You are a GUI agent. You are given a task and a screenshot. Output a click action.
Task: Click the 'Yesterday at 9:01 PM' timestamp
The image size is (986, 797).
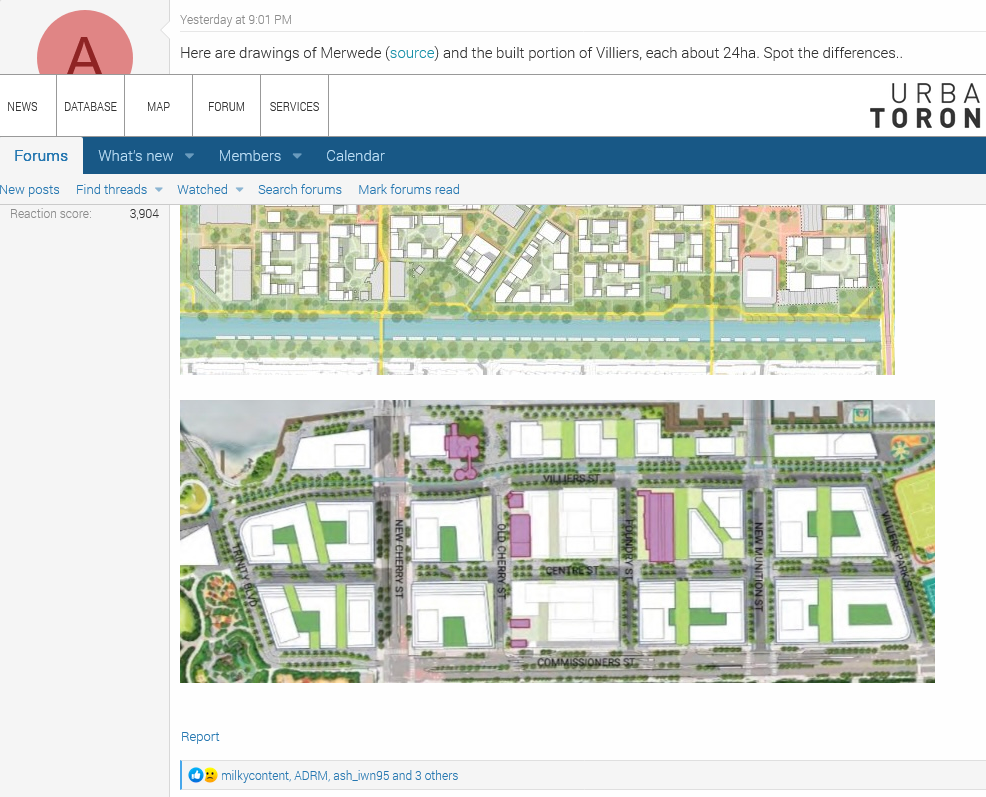tap(236, 20)
